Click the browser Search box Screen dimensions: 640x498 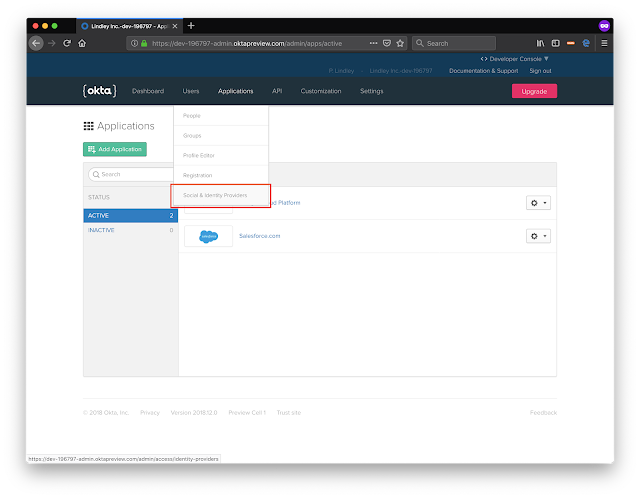(454, 43)
